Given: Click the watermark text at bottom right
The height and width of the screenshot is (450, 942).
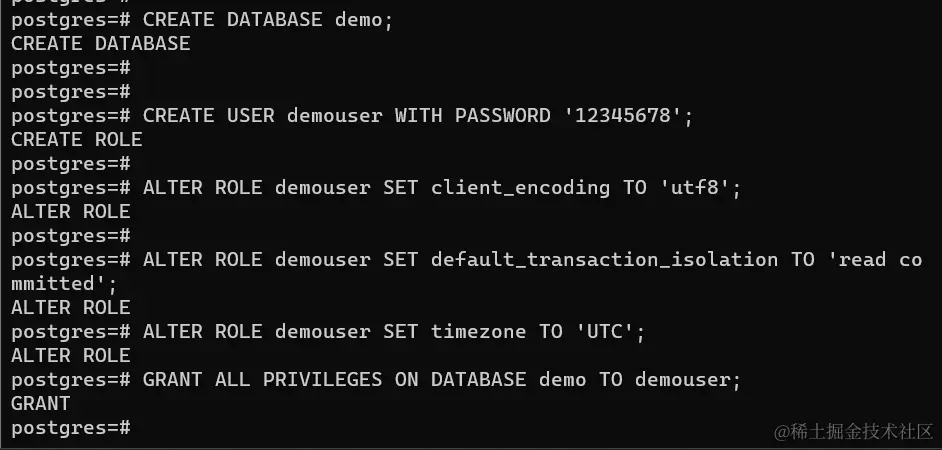Looking at the screenshot, I should click(853, 431).
